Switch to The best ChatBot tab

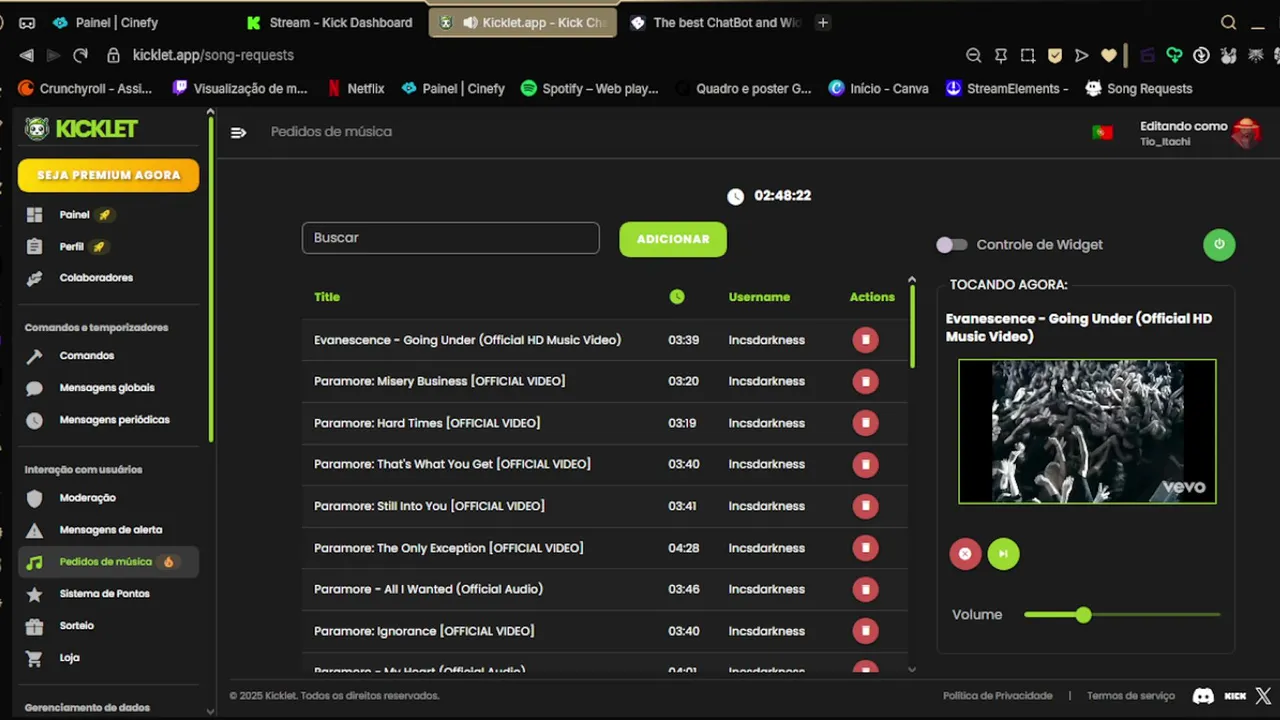(x=716, y=22)
